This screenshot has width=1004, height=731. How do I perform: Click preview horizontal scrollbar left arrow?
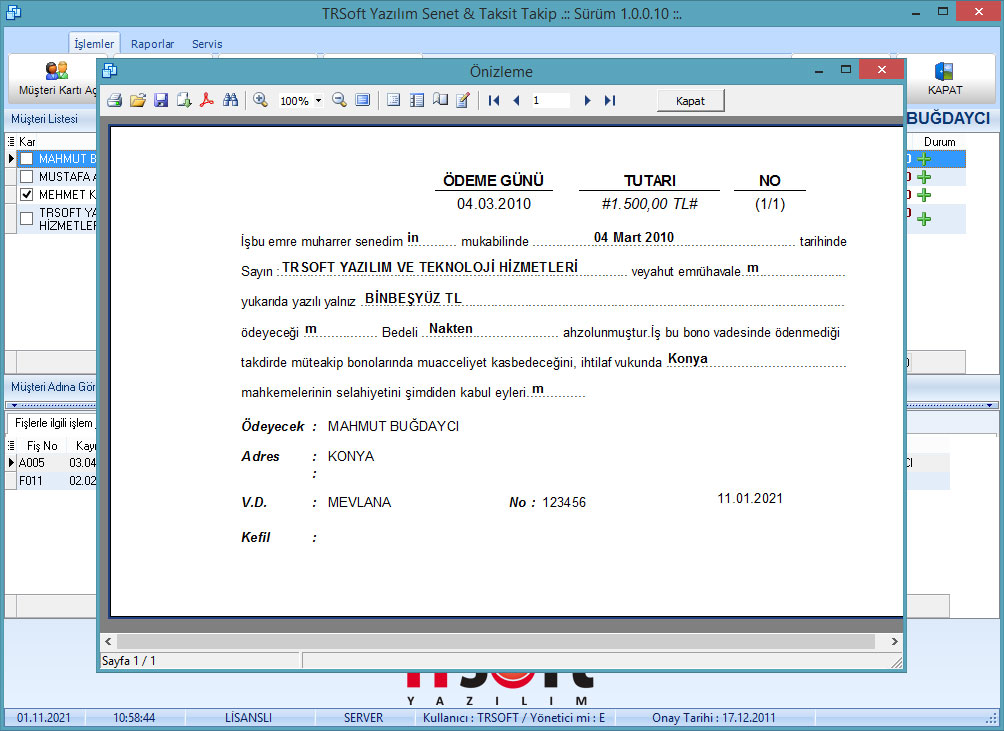coord(108,641)
